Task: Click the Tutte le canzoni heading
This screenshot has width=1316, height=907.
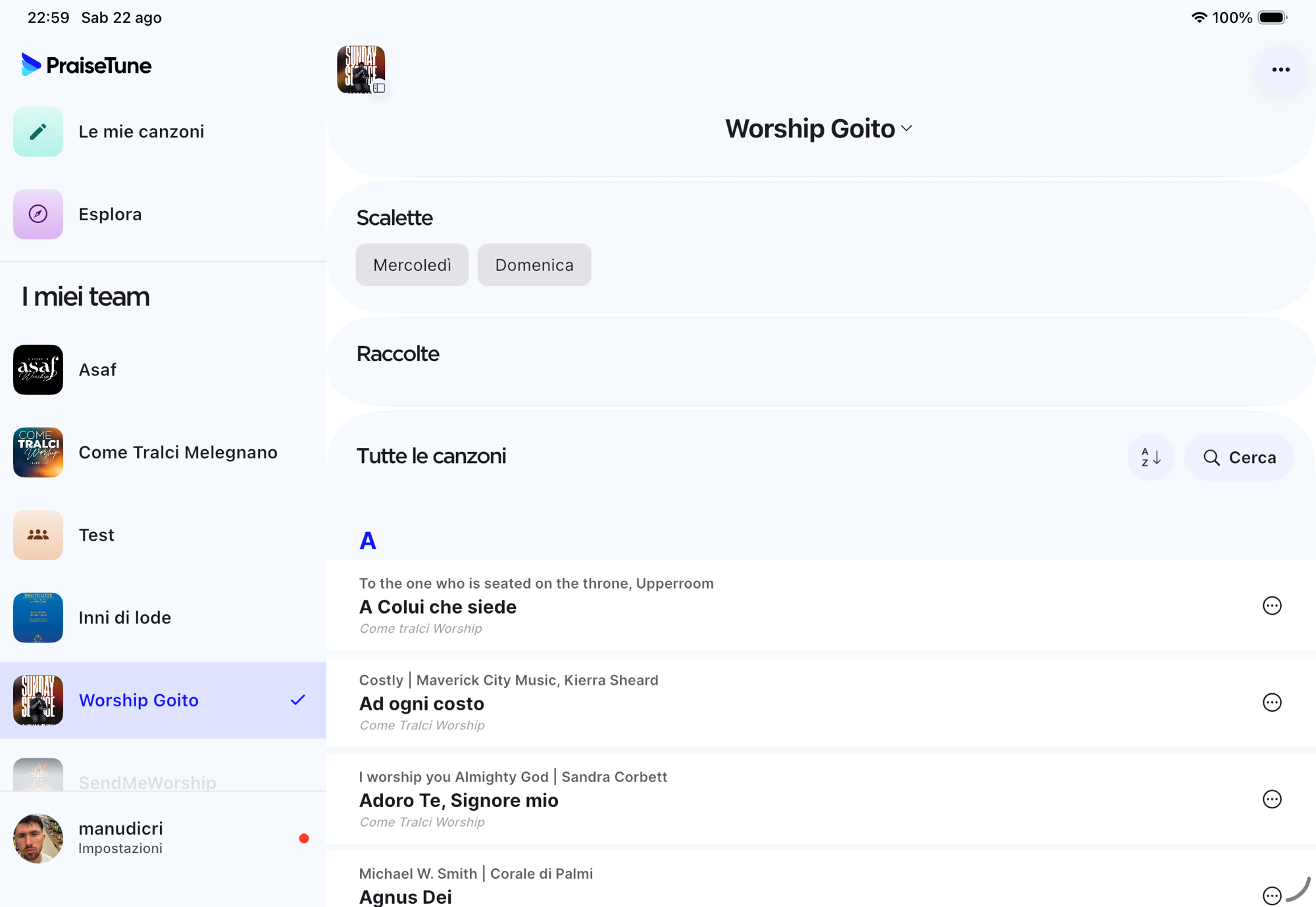Action: point(431,456)
